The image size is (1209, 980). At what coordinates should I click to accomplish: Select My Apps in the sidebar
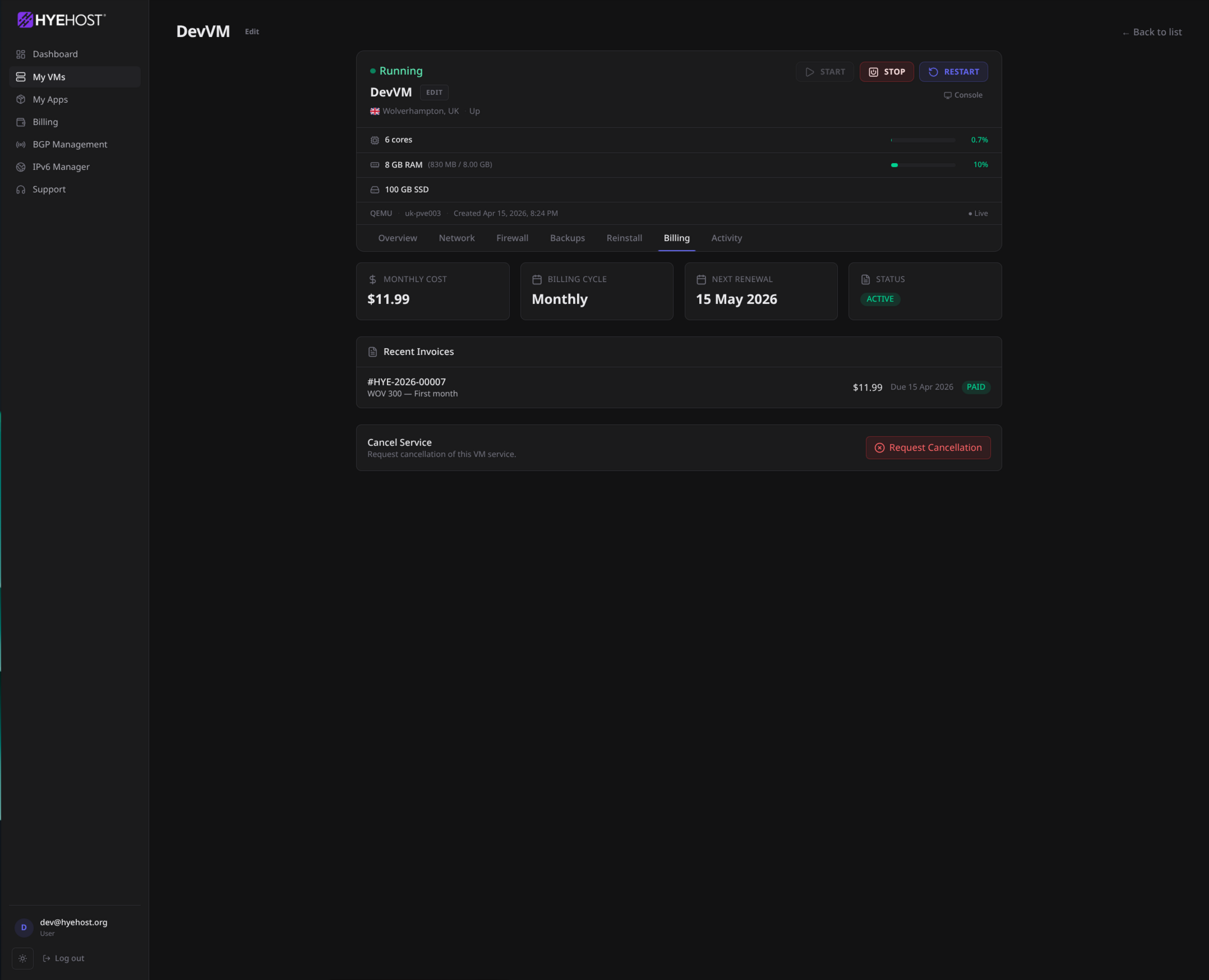(50, 99)
